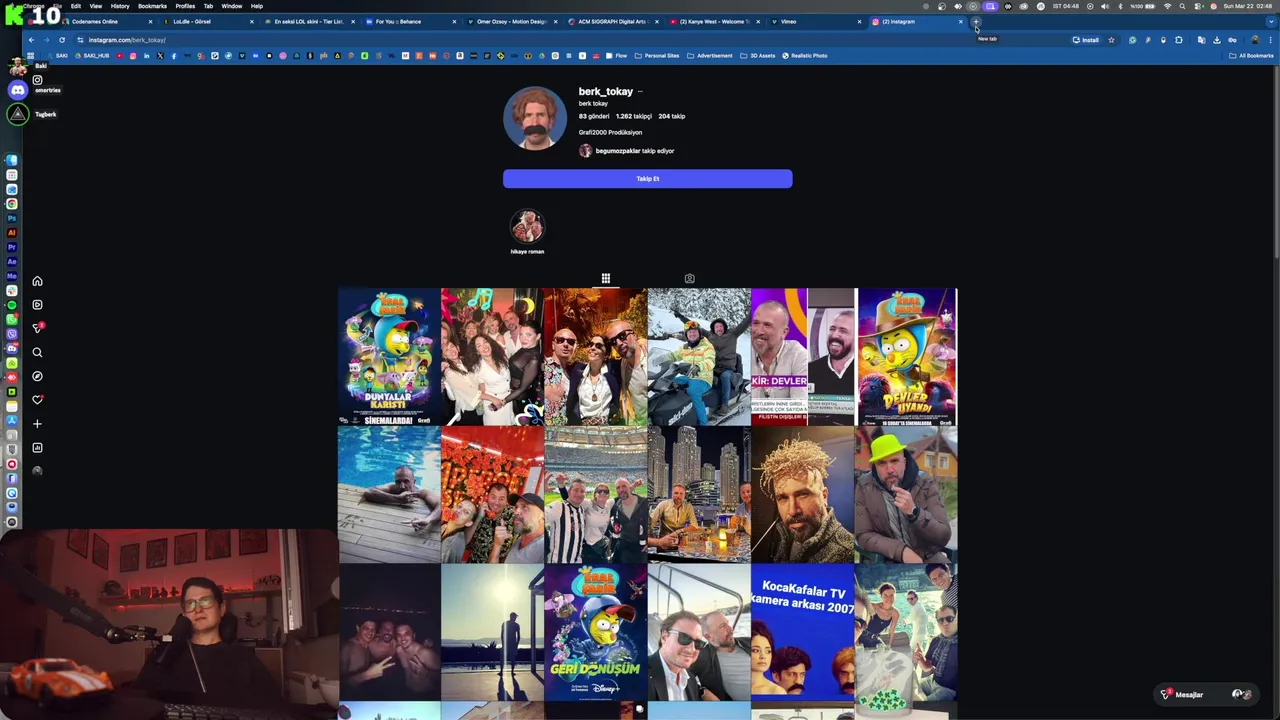Open own profile avatar in Instagram sidebar

[x=37, y=471]
